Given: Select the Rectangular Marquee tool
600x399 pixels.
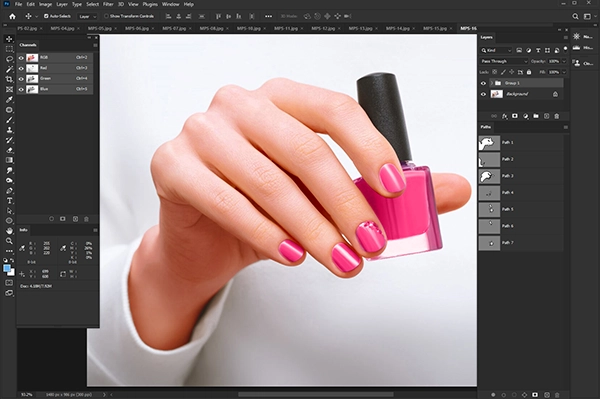Looking at the screenshot, I should 9,49.
